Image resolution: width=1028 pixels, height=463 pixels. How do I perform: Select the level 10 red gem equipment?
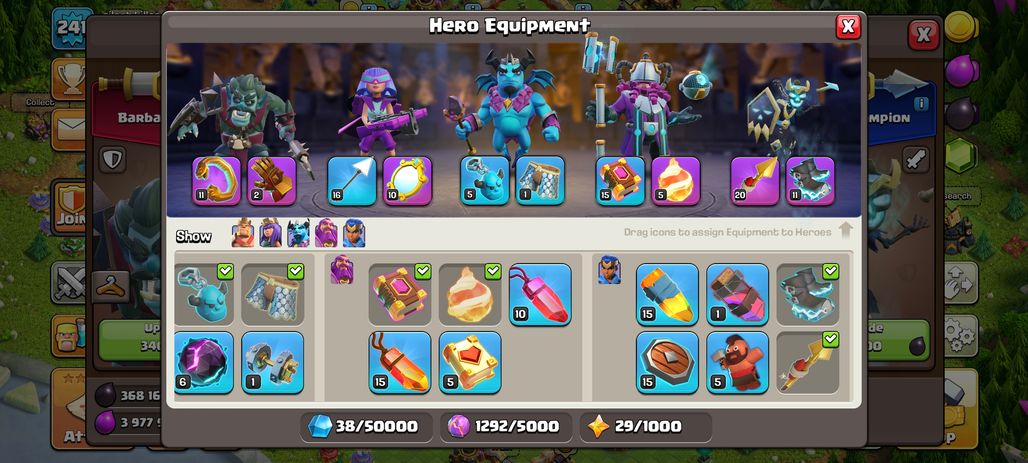[540, 294]
